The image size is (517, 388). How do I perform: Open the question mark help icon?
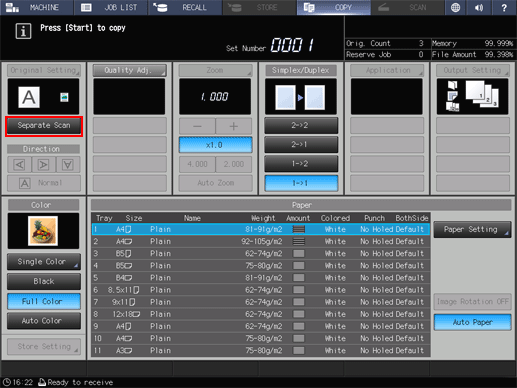pyautogui.click(x=504, y=7)
